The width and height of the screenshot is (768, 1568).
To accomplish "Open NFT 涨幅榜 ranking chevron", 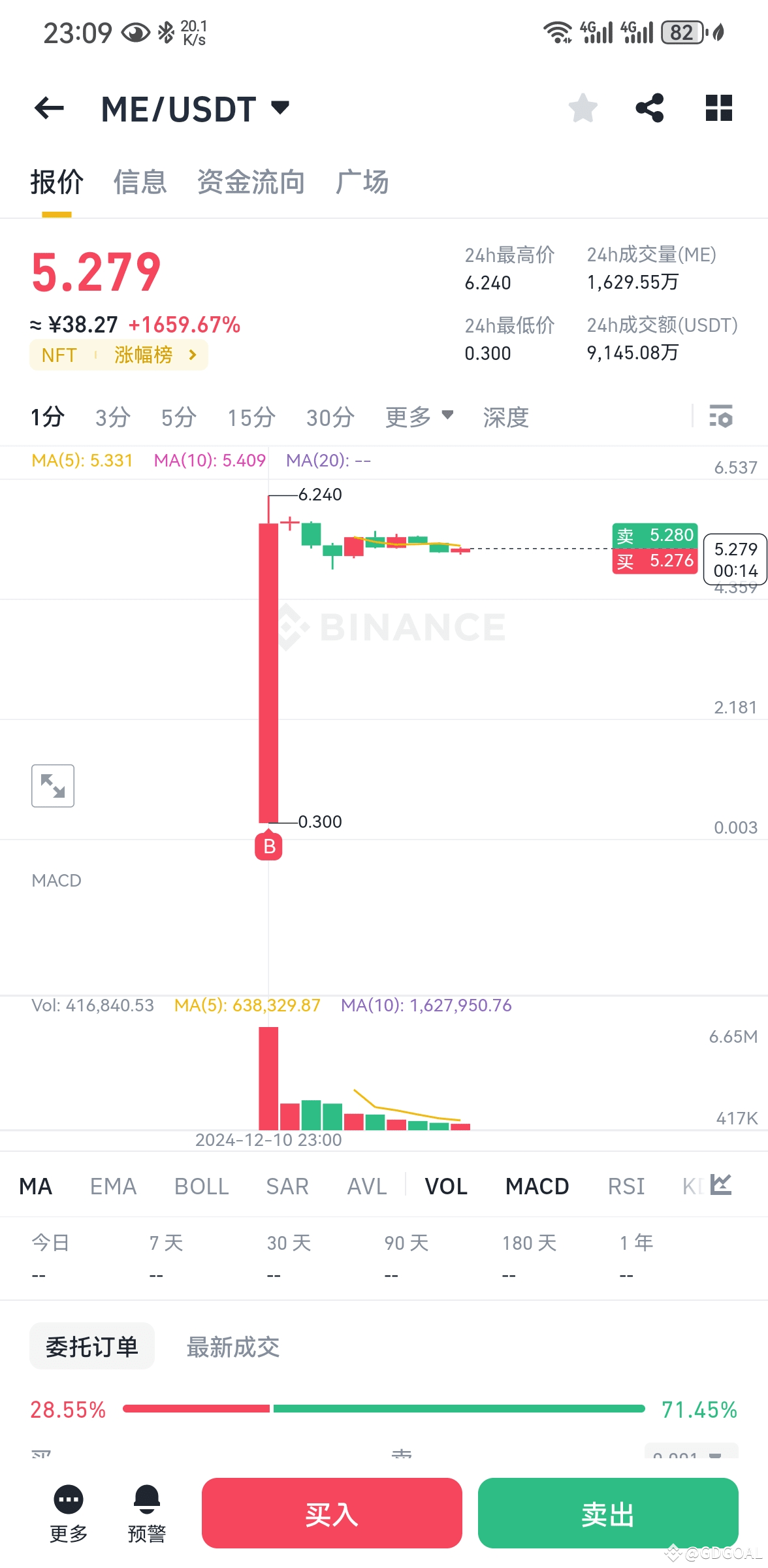I will [x=192, y=355].
